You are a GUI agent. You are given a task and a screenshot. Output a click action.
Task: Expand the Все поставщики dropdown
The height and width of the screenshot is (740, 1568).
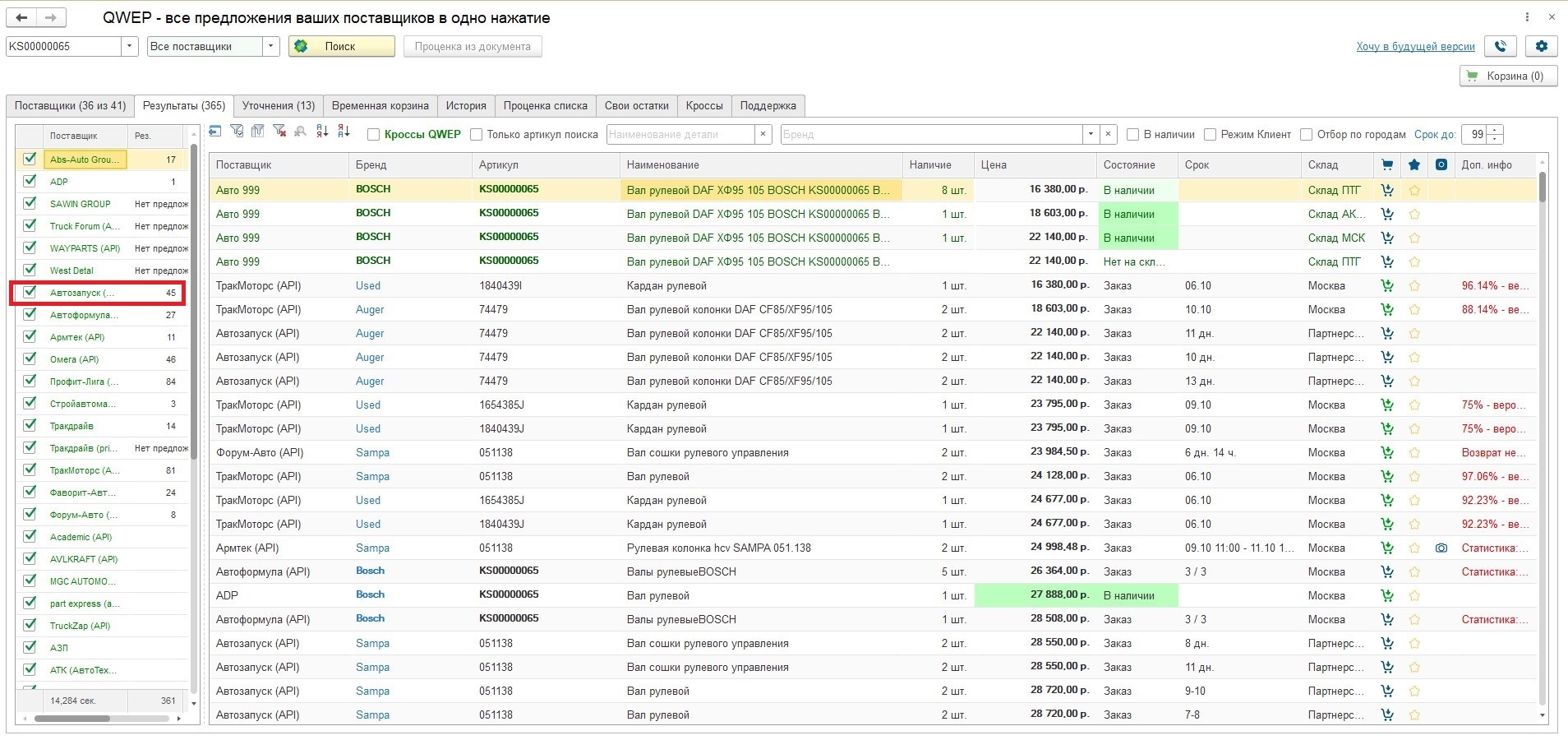(270, 47)
